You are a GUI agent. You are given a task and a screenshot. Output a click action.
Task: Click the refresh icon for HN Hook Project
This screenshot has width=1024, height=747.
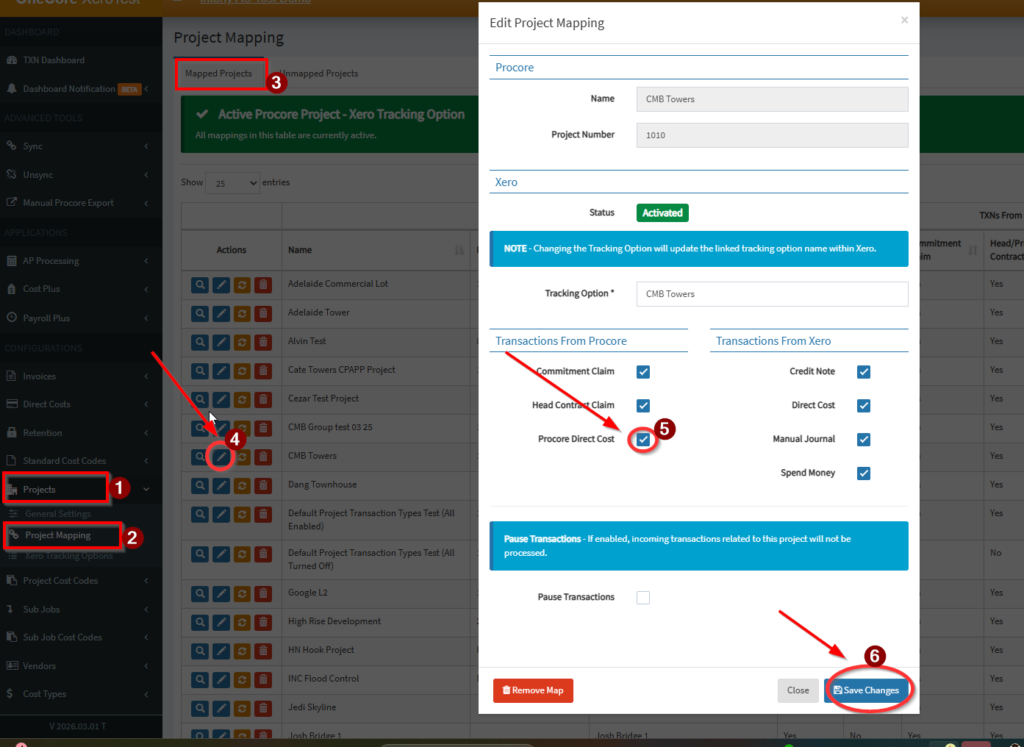point(242,650)
